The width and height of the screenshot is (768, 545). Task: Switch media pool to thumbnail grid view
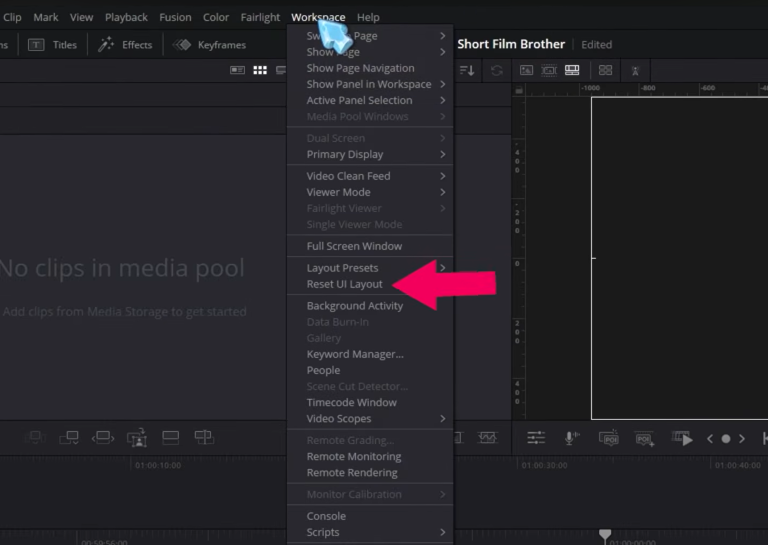(x=260, y=71)
